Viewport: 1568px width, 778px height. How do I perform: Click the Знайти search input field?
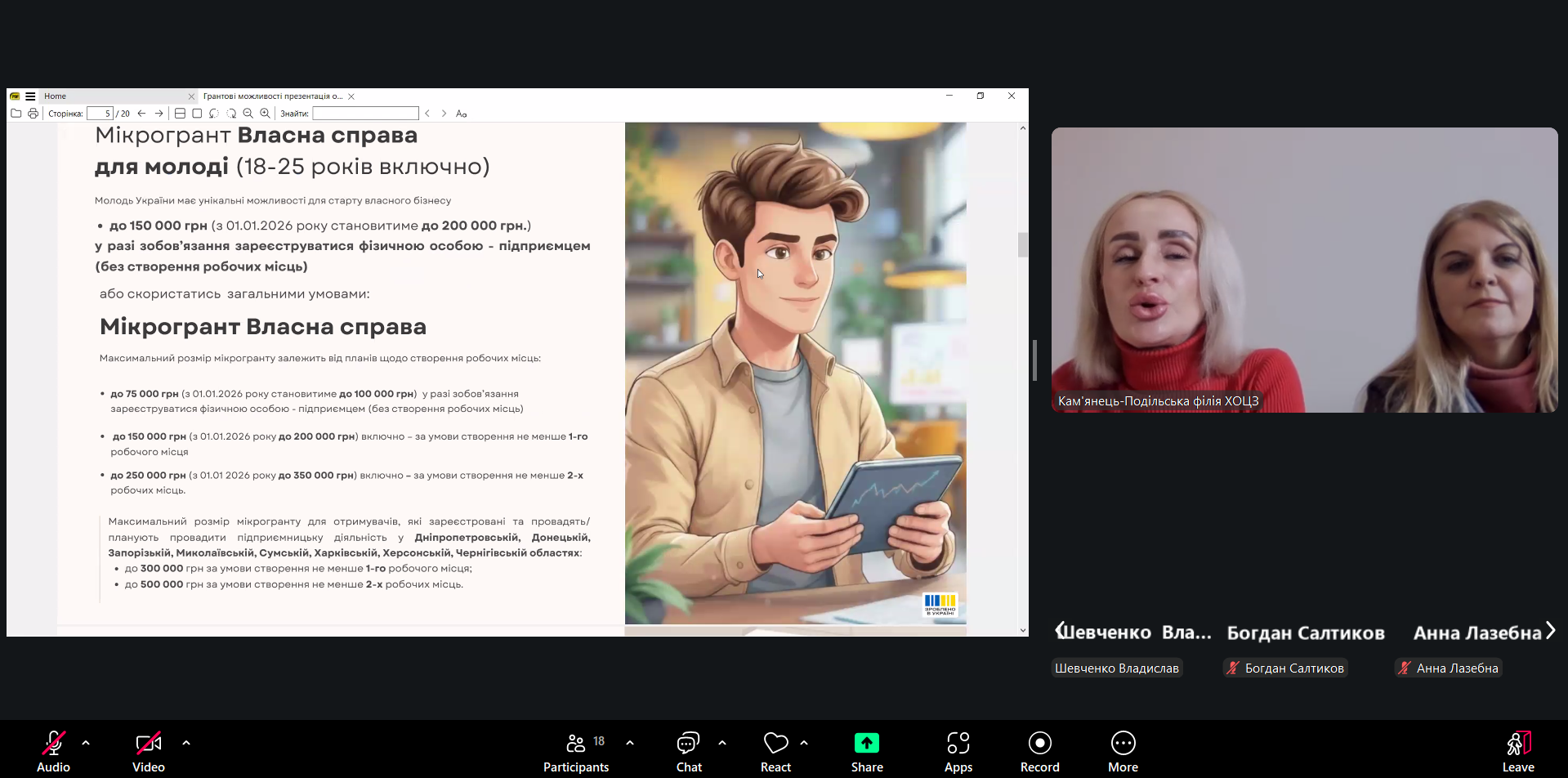365,114
